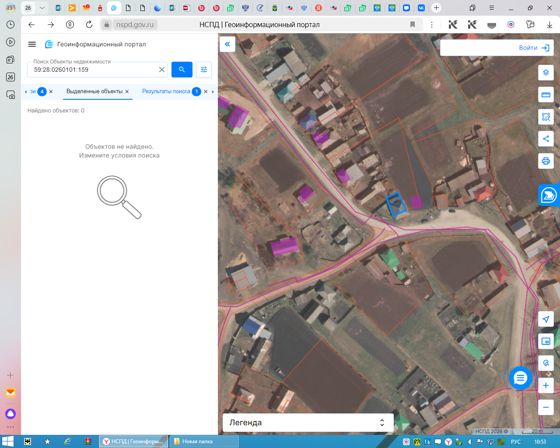This screenshot has width=560, height=448.
Task: Switch to Результаты поиска tab
Action: pyautogui.click(x=166, y=91)
